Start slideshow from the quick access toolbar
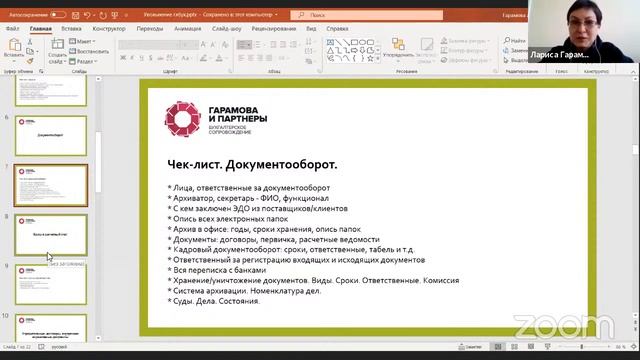Viewport: 640px width, 360px height. tap(115, 15)
